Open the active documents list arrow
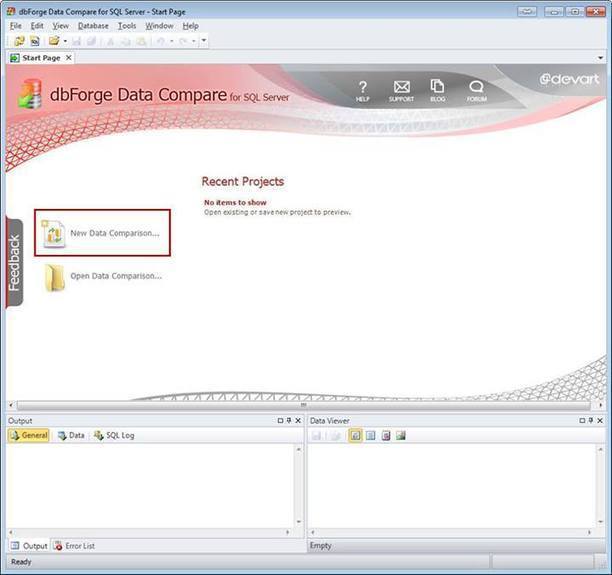The width and height of the screenshot is (612, 575). (600, 58)
